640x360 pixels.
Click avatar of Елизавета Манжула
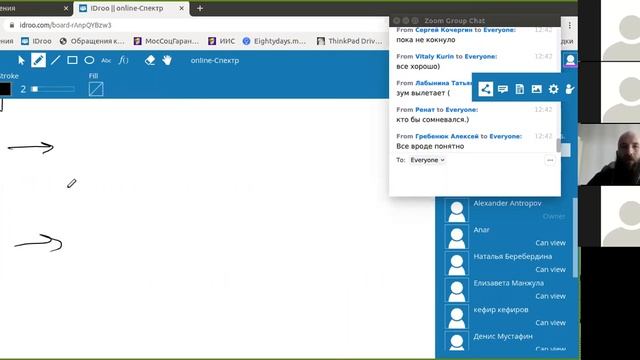[456, 290]
